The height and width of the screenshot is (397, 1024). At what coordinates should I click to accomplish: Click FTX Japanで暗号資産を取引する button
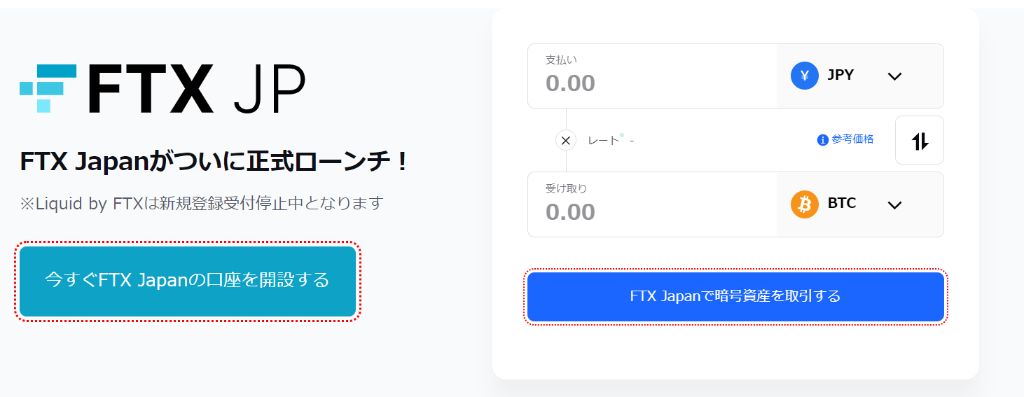click(x=735, y=296)
